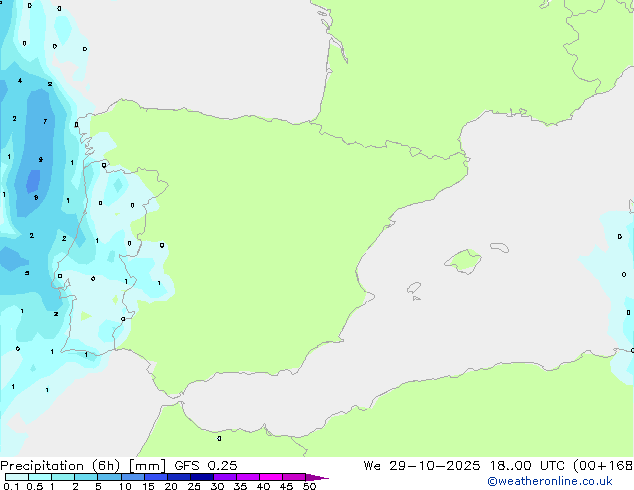Click the purple over-50 arrow at legend end
Screen dimensions: 634x490
[317, 477]
